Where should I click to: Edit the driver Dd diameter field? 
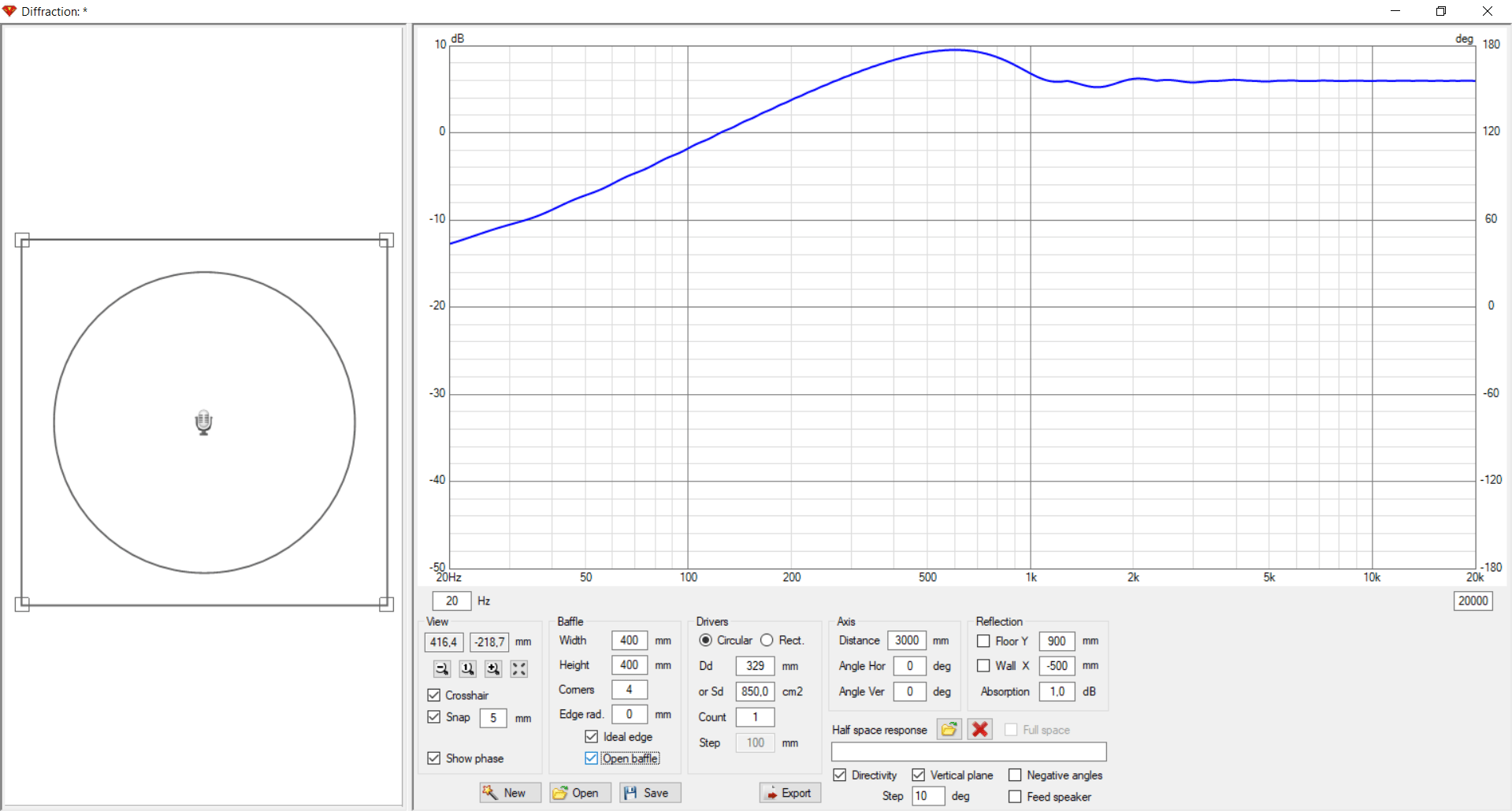click(x=756, y=666)
